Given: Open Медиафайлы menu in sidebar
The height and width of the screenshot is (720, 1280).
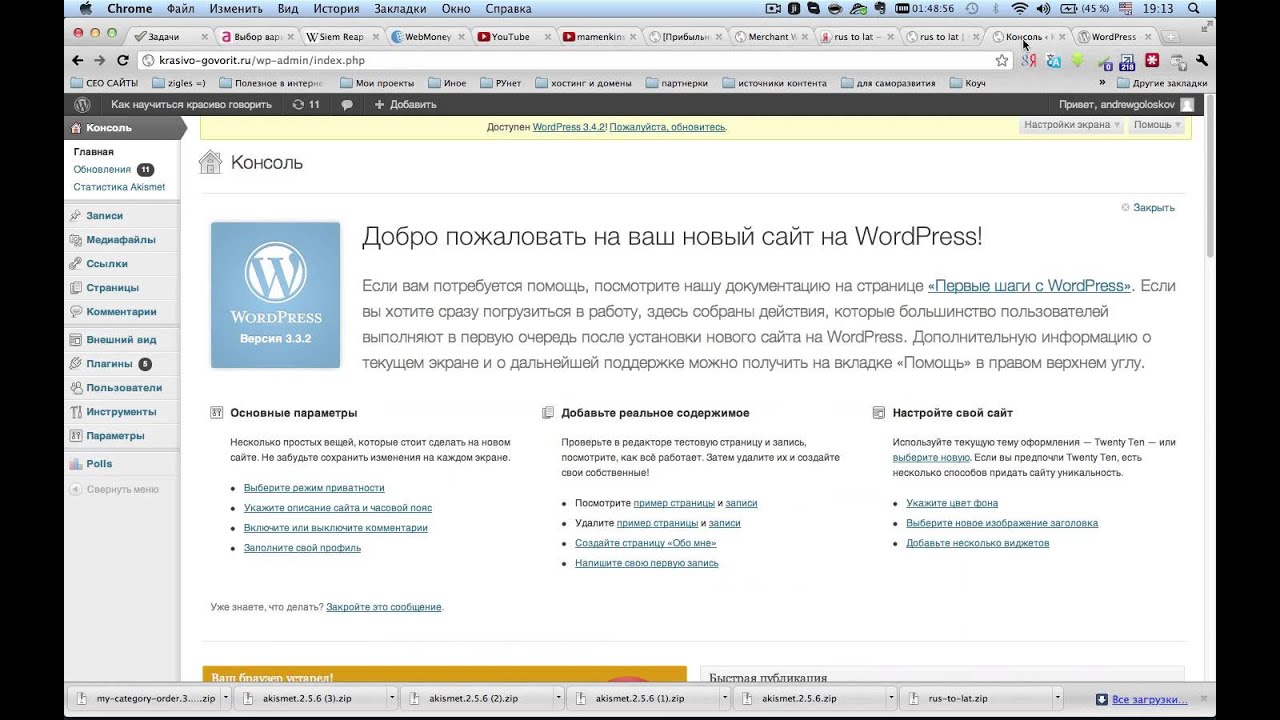Looking at the screenshot, I should click(122, 239).
